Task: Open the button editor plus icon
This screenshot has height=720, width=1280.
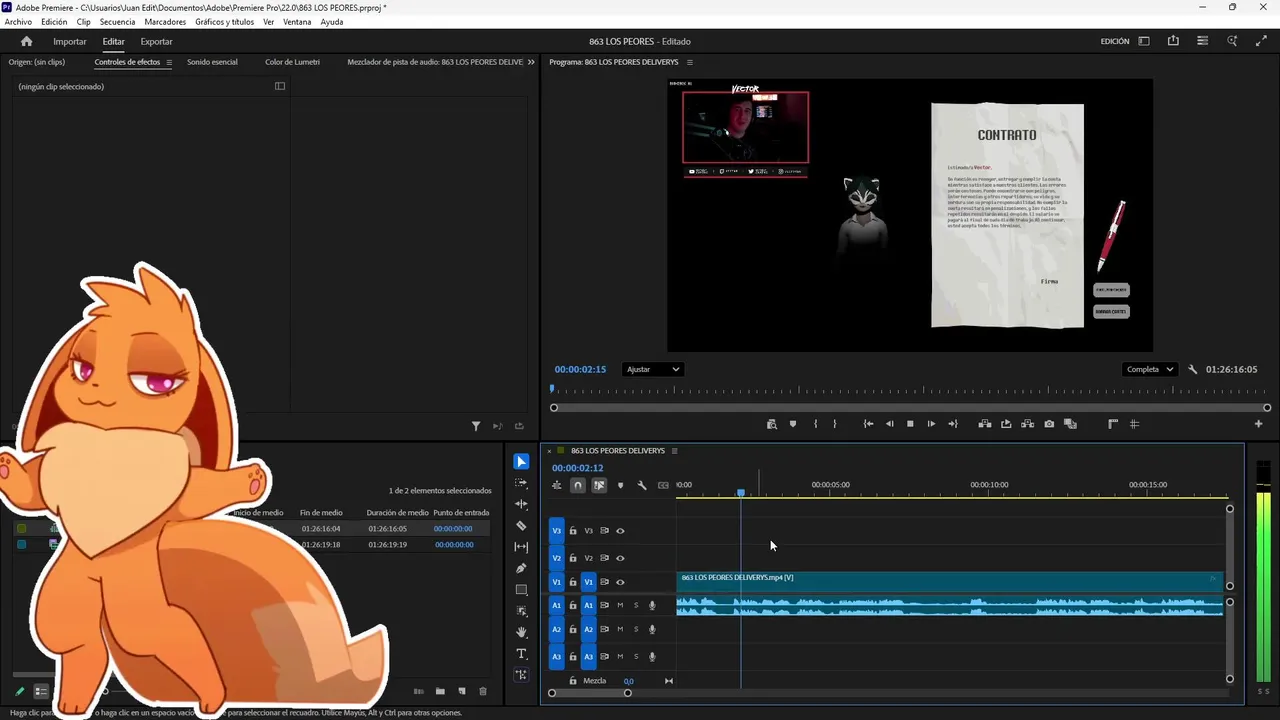Action: pyautogui.click(x=1258, y=424)
